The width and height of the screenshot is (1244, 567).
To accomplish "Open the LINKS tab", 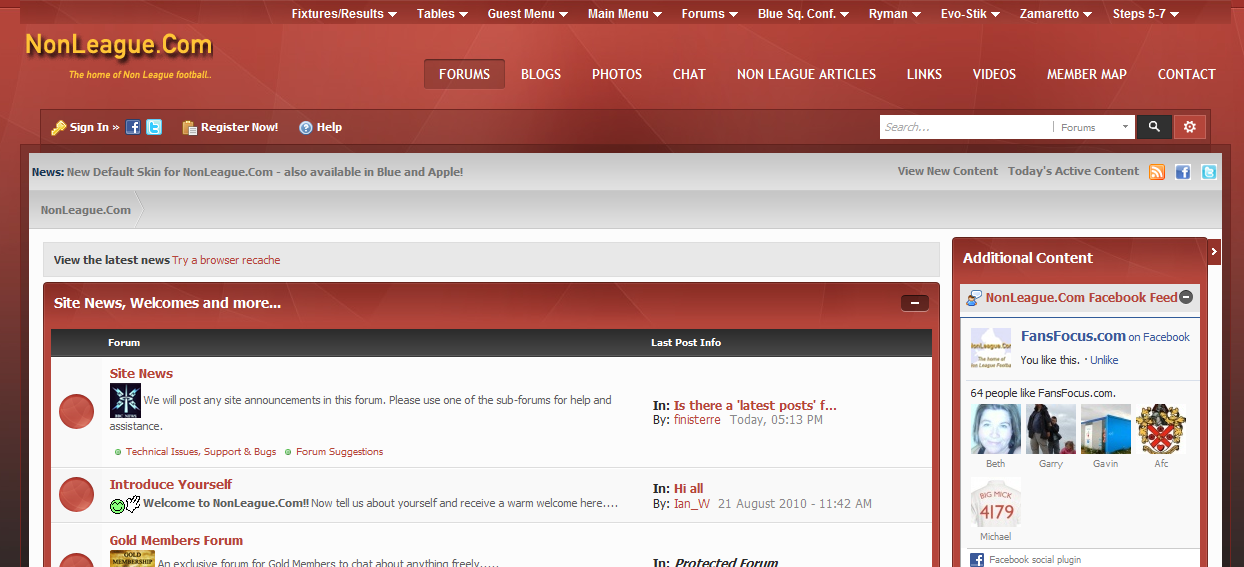I will tap(924, 74).
